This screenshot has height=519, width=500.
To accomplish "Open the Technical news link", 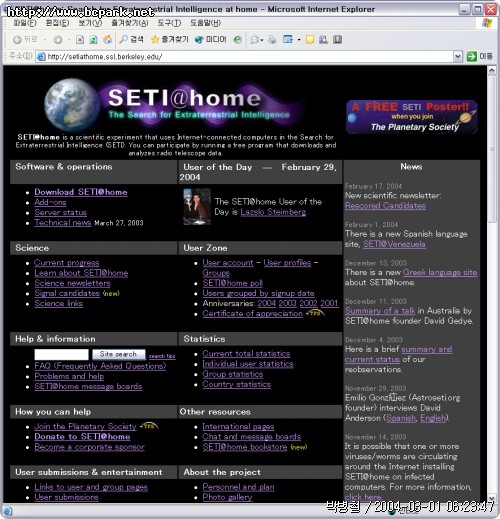I will tap(63, 223).
